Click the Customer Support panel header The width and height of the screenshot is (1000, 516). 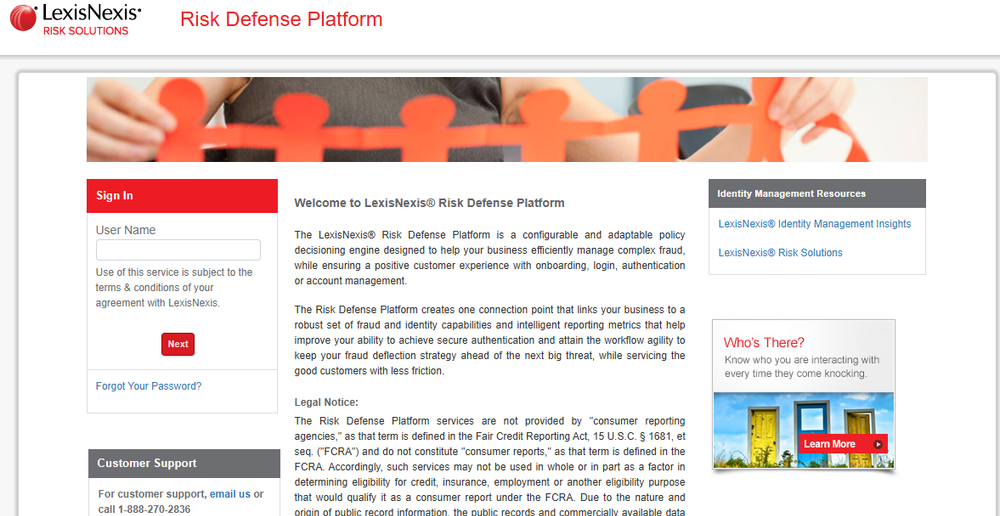[x=184, y=463]
